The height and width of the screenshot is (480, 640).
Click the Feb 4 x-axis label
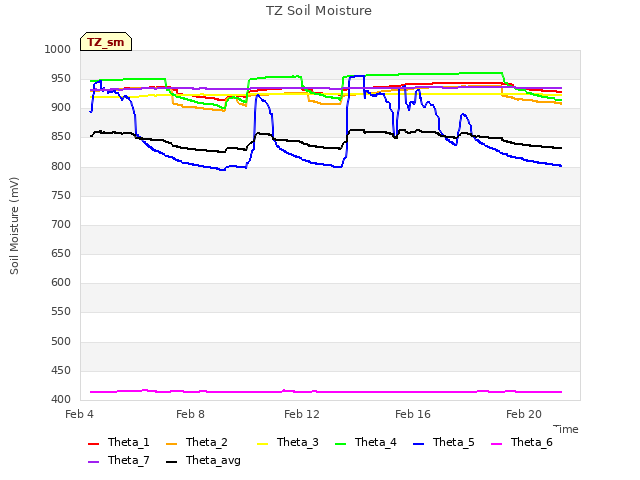pyautogui.click(x=80, y=414)
